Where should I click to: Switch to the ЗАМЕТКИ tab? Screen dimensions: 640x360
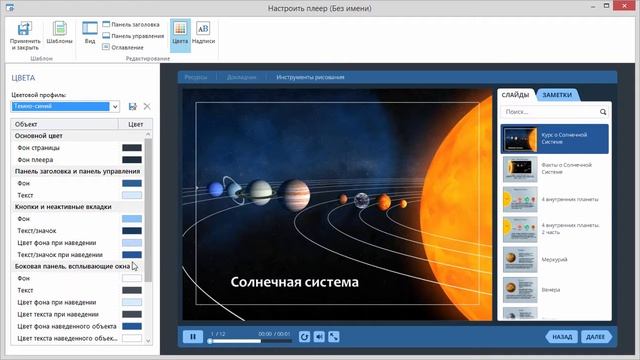point(557,95)
